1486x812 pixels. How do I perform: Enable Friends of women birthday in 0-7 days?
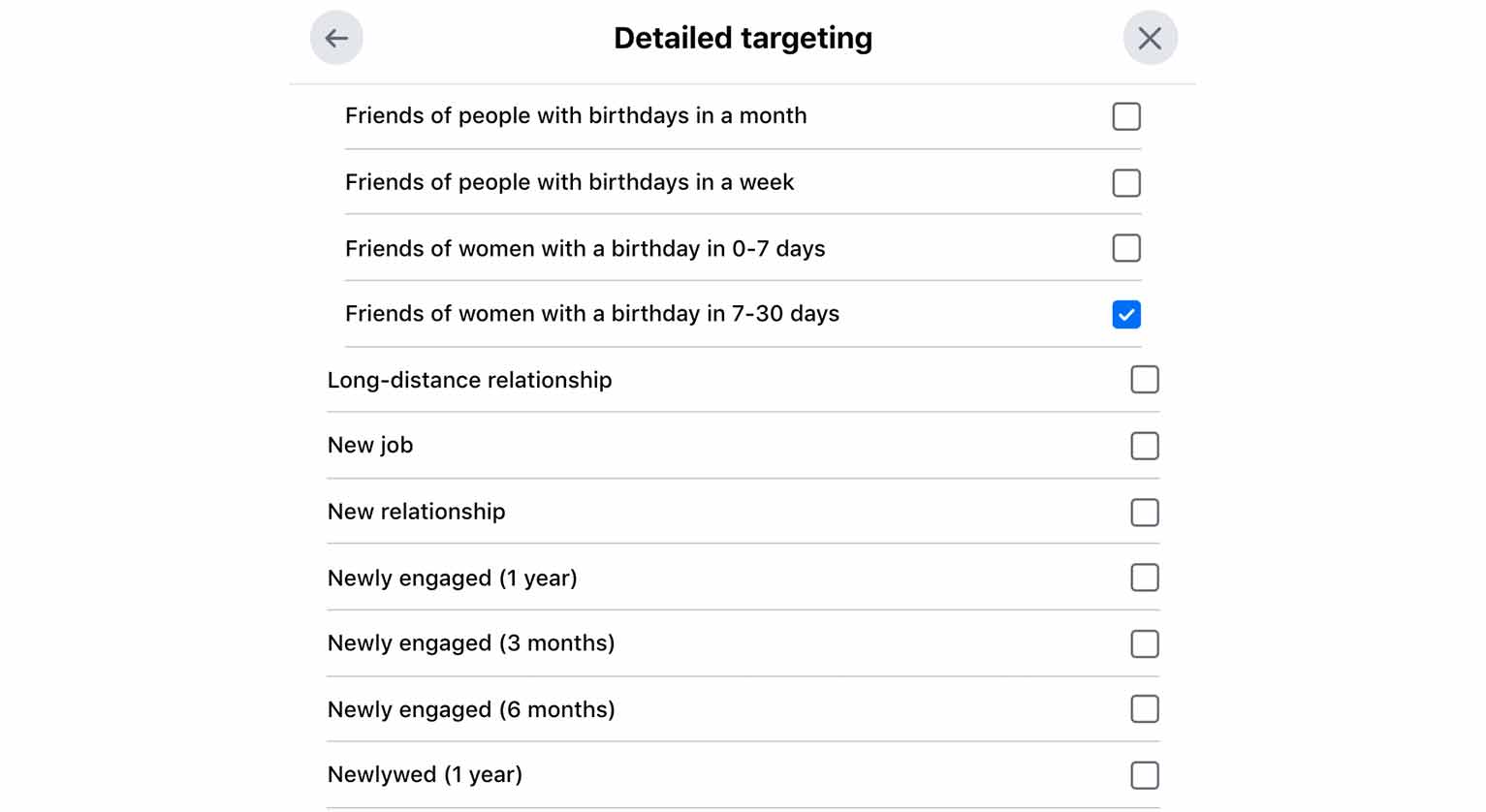point(1126,248)
